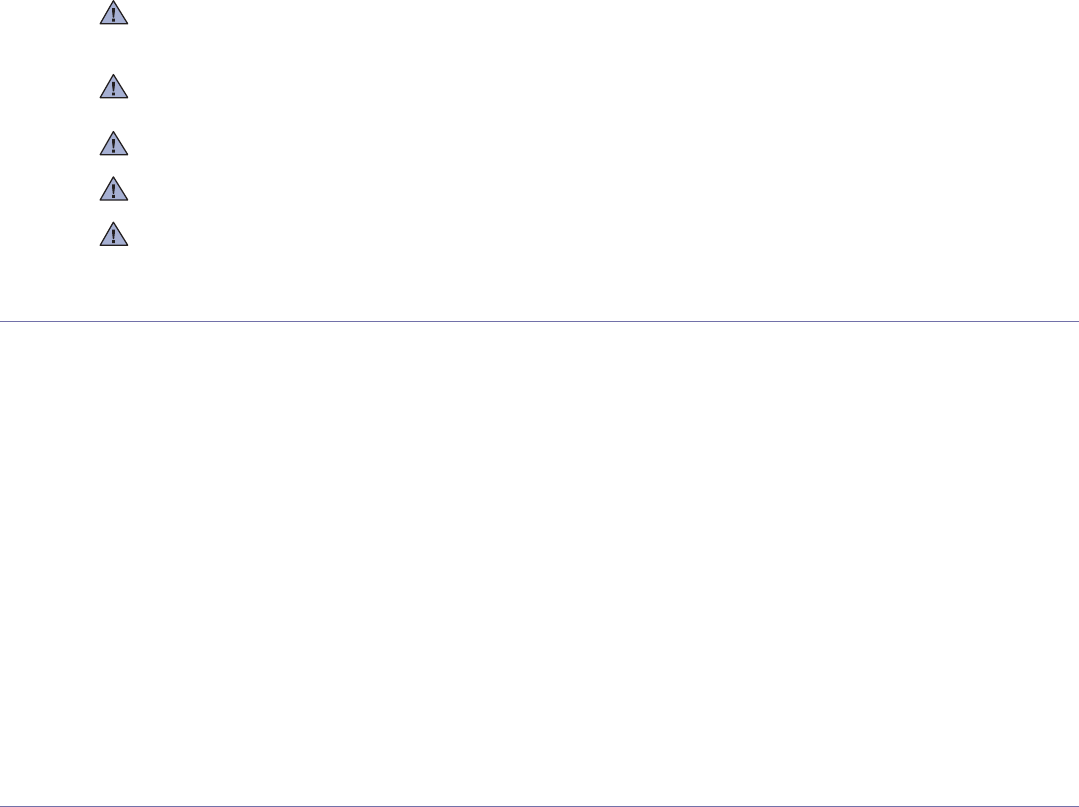The width and height of the screenshot is (1079, 807).
Task: Click the topmost warning triangle icon
Action: [x=115, y=17]
